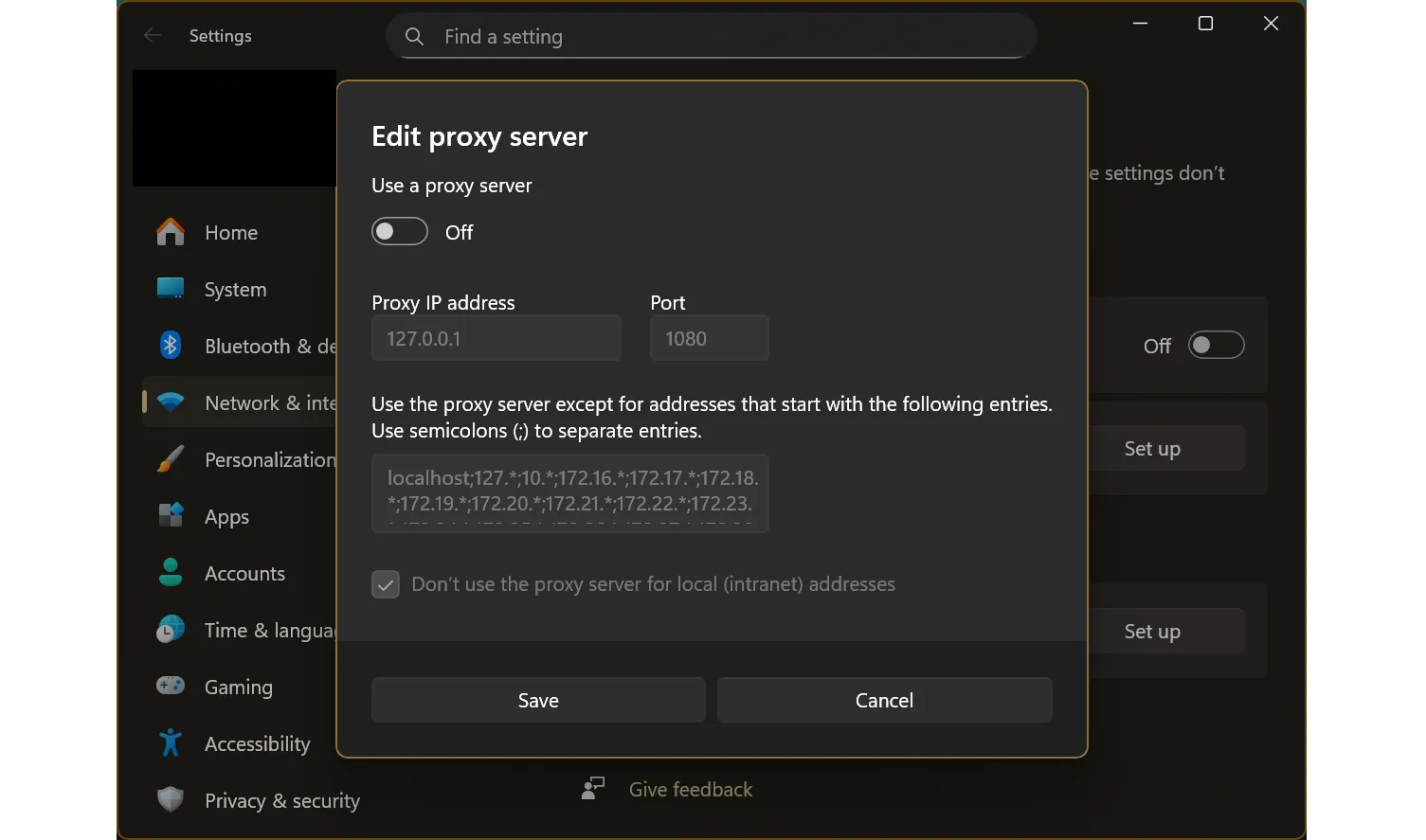Open Apps using its sidebar icon
The width and height of the screenshot is (1426, 840).
[x=170, y=516]
